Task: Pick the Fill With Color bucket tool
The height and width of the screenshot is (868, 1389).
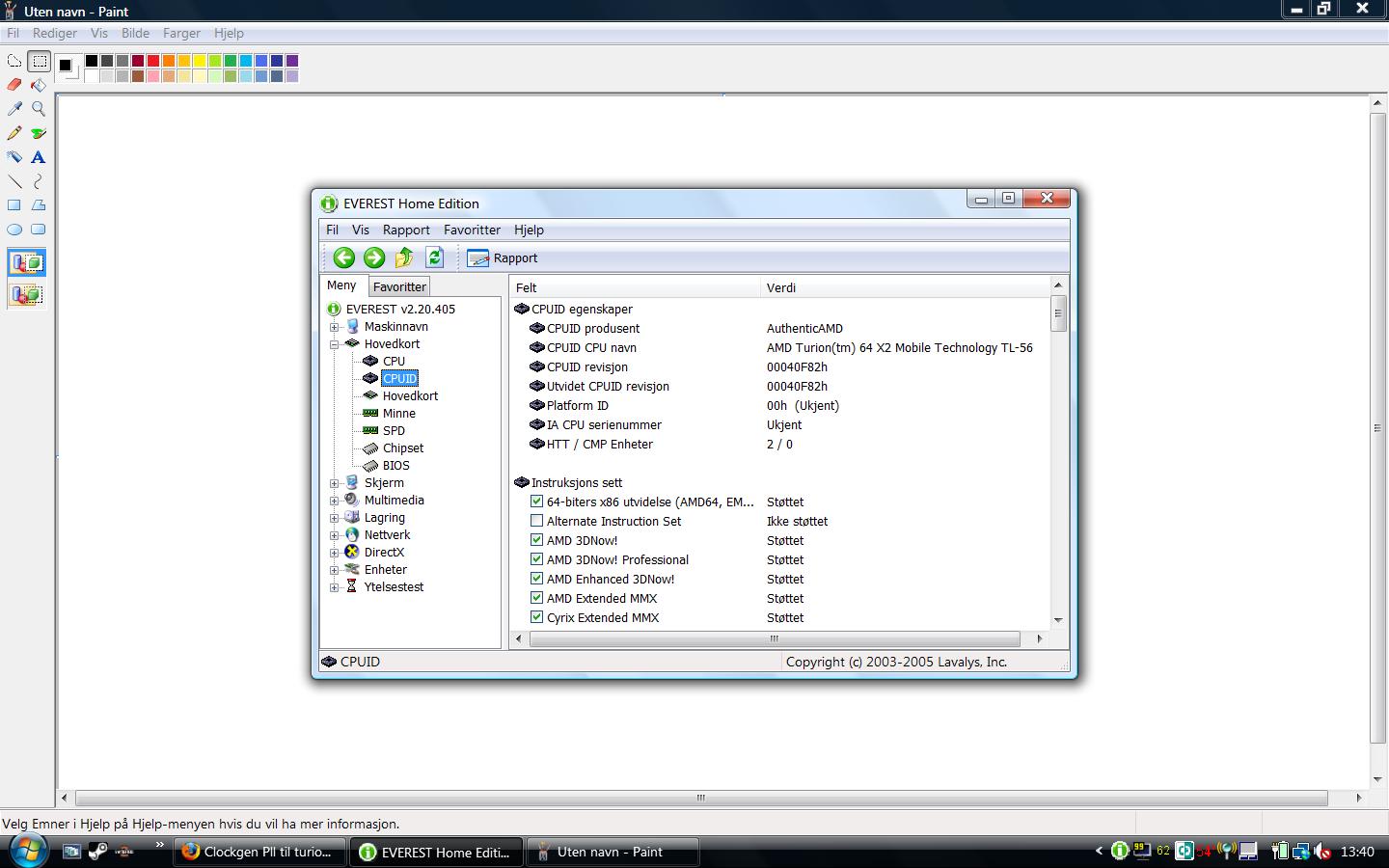Action: (x=39, y=85)
